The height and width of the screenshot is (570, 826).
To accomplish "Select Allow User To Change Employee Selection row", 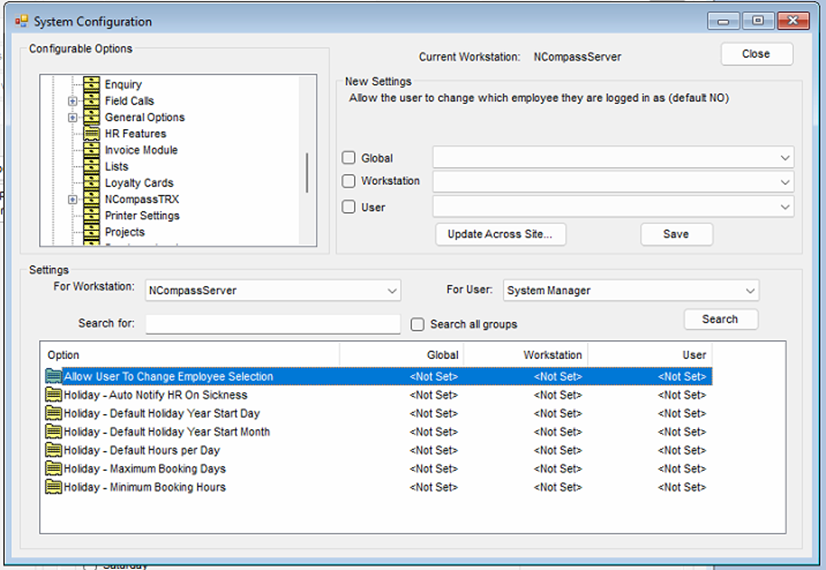I will click(379, 376).
